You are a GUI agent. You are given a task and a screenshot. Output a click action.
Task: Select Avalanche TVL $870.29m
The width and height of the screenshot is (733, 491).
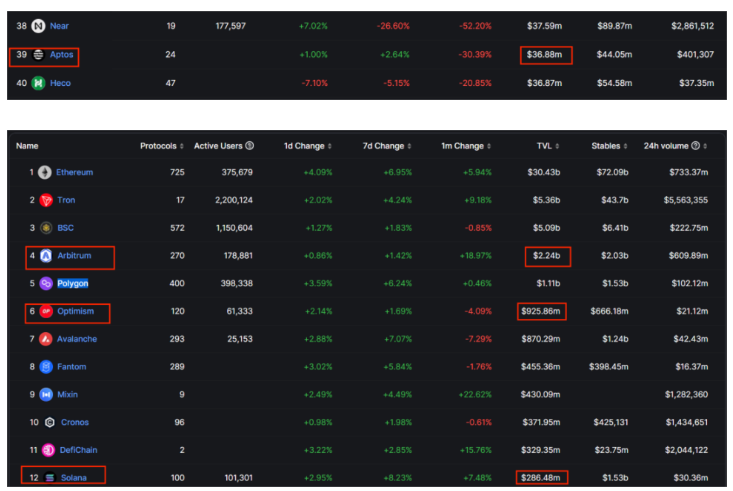coord(541,339)
